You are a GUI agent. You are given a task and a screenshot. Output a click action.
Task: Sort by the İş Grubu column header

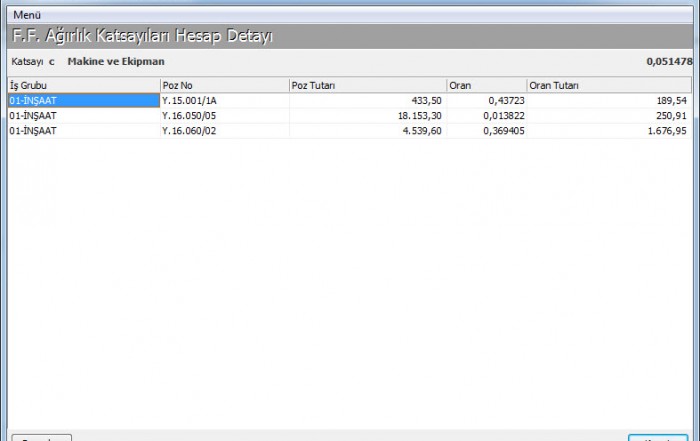point(84,86)
